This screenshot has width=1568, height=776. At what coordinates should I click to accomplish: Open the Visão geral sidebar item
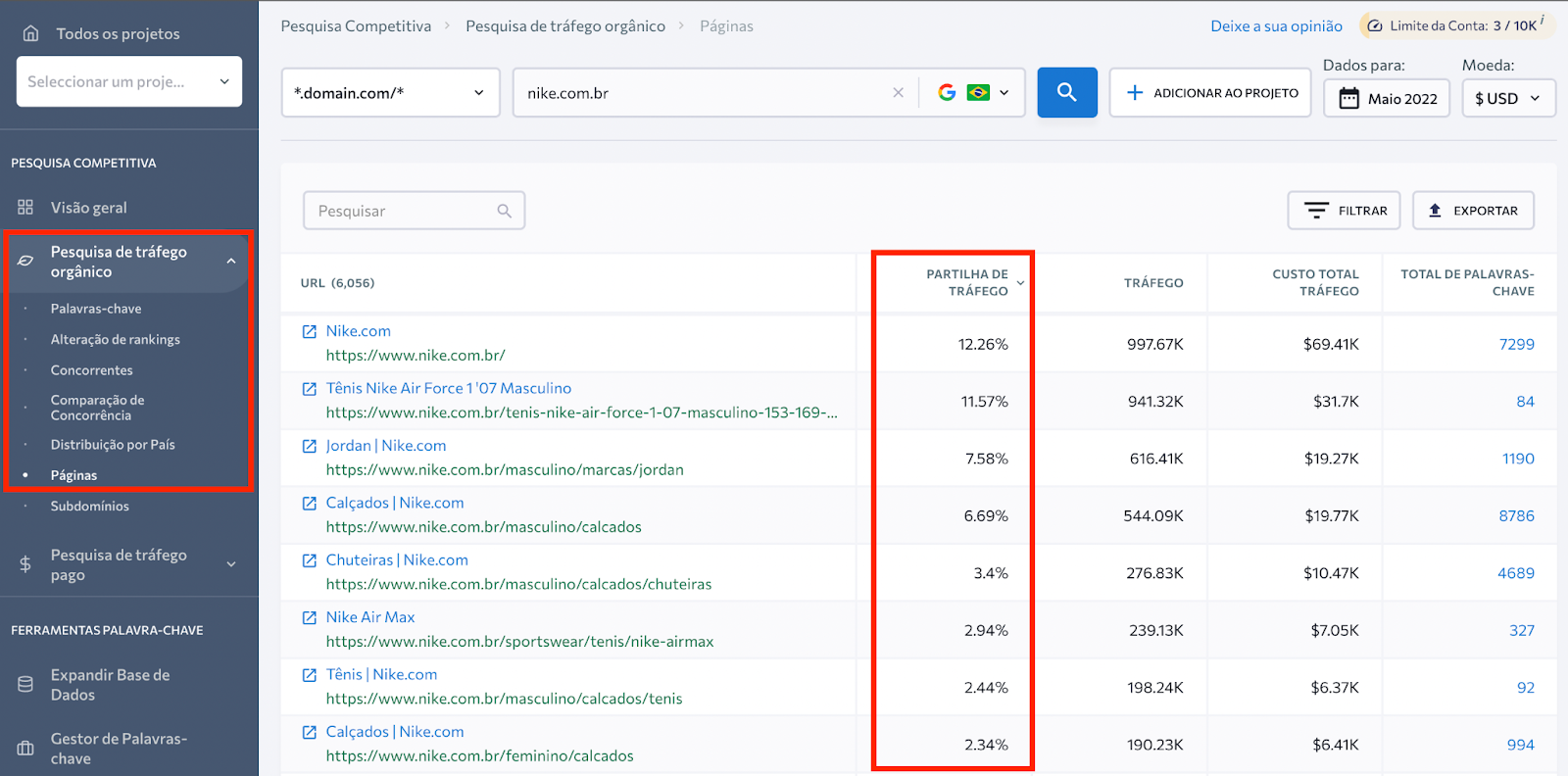pyautogui.click(x=88, y=208)
